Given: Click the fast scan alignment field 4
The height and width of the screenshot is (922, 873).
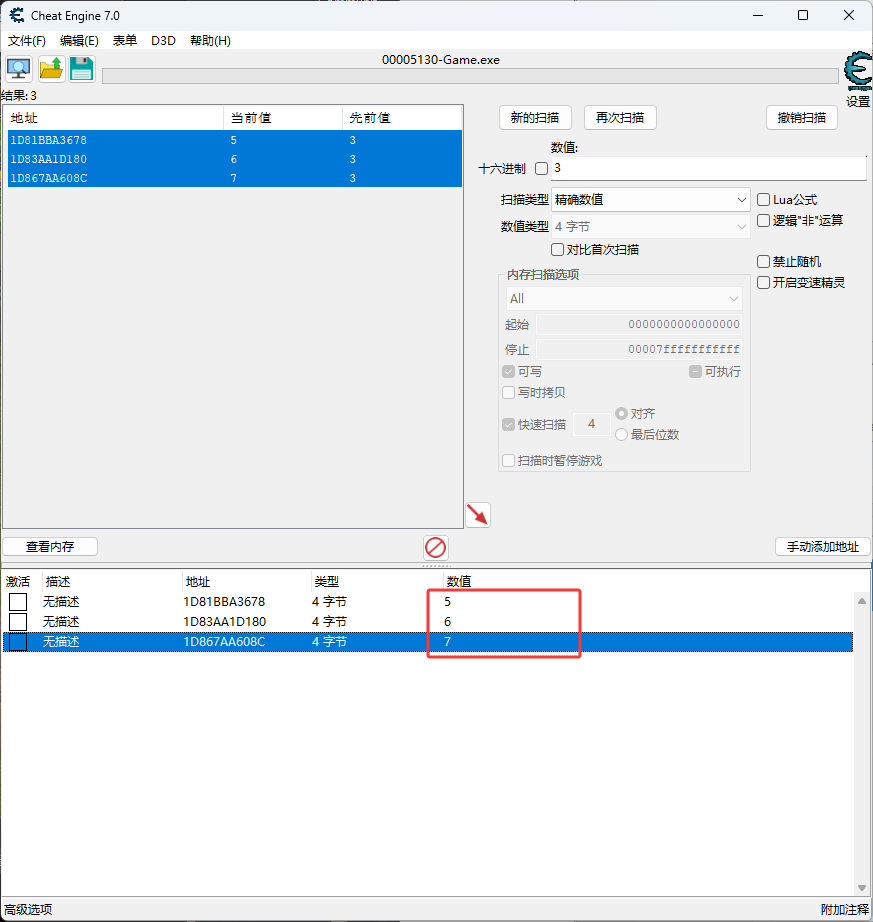Looking at the screenshot, I should pyautogui.click(x=591, y=424).
